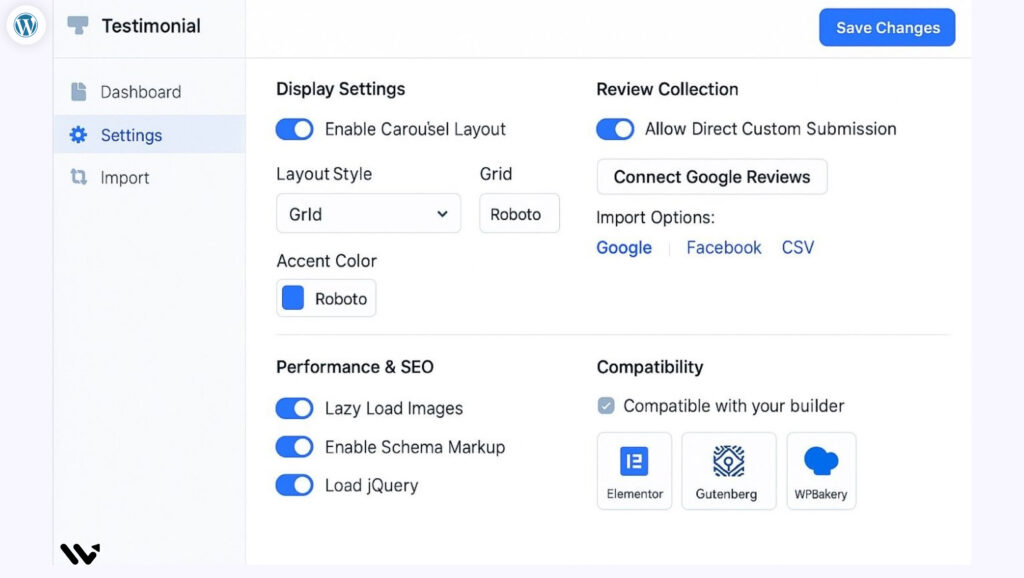Click the Grid field showing Roboto
Screen dimensions: 1024x578
519,214
